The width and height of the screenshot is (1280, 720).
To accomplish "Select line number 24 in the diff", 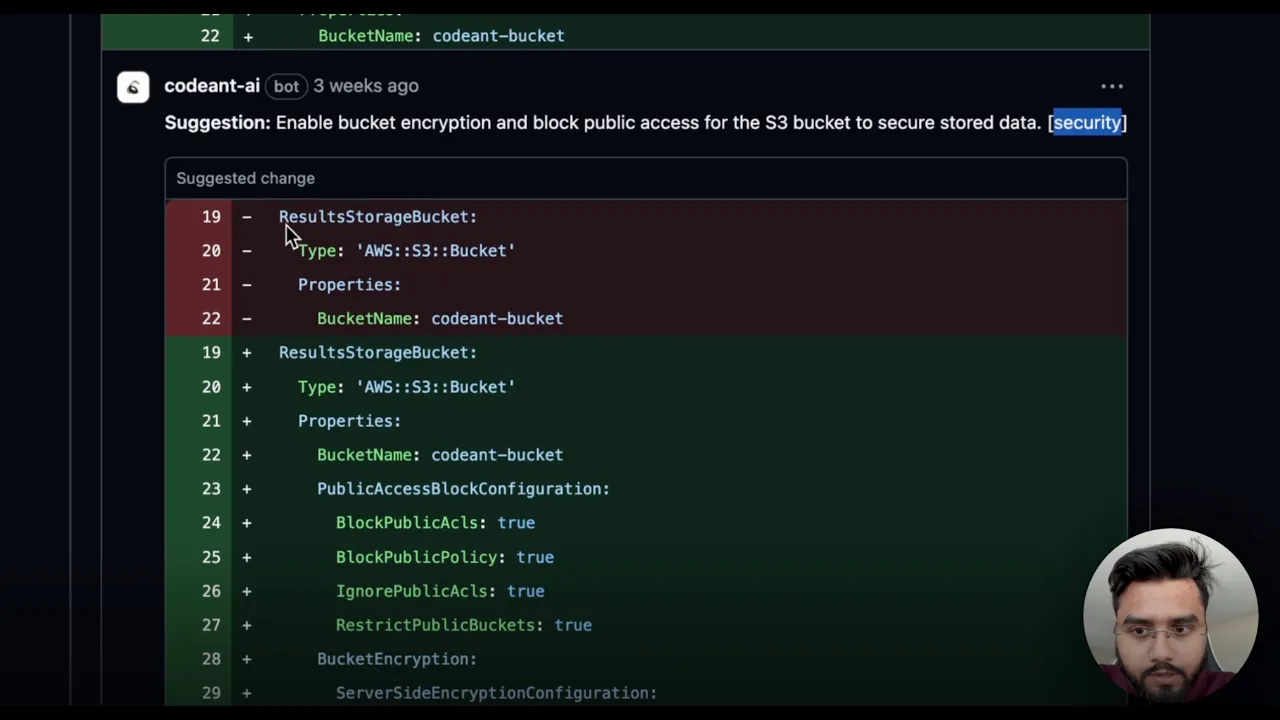I will point(211,523).
